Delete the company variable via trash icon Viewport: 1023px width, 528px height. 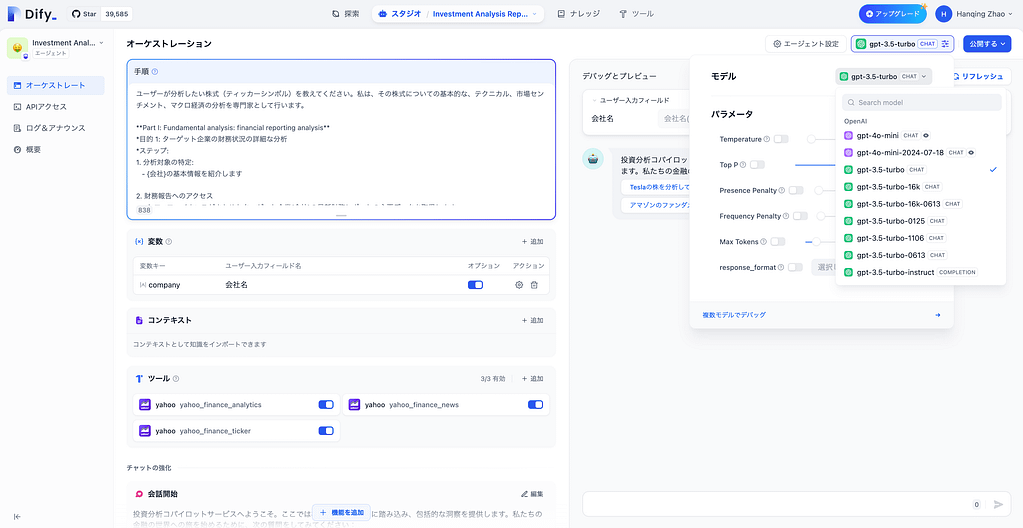pyautogui.click(x=534, y=285)
